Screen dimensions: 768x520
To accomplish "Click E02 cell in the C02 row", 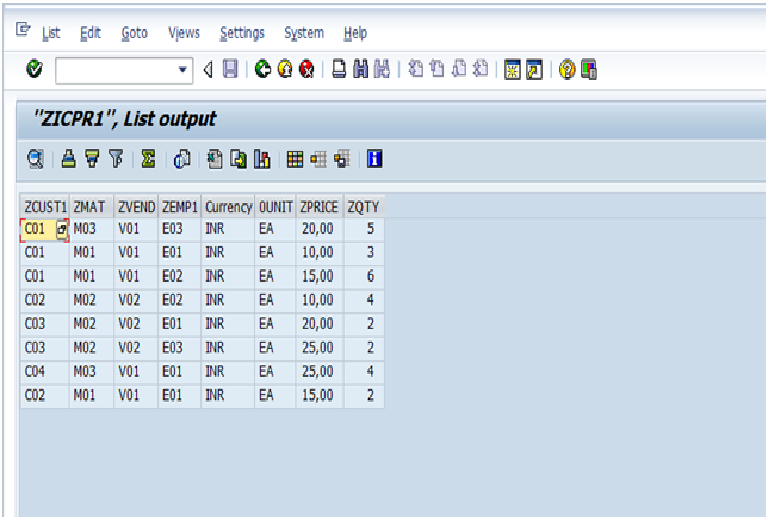I will pos(179,300).
